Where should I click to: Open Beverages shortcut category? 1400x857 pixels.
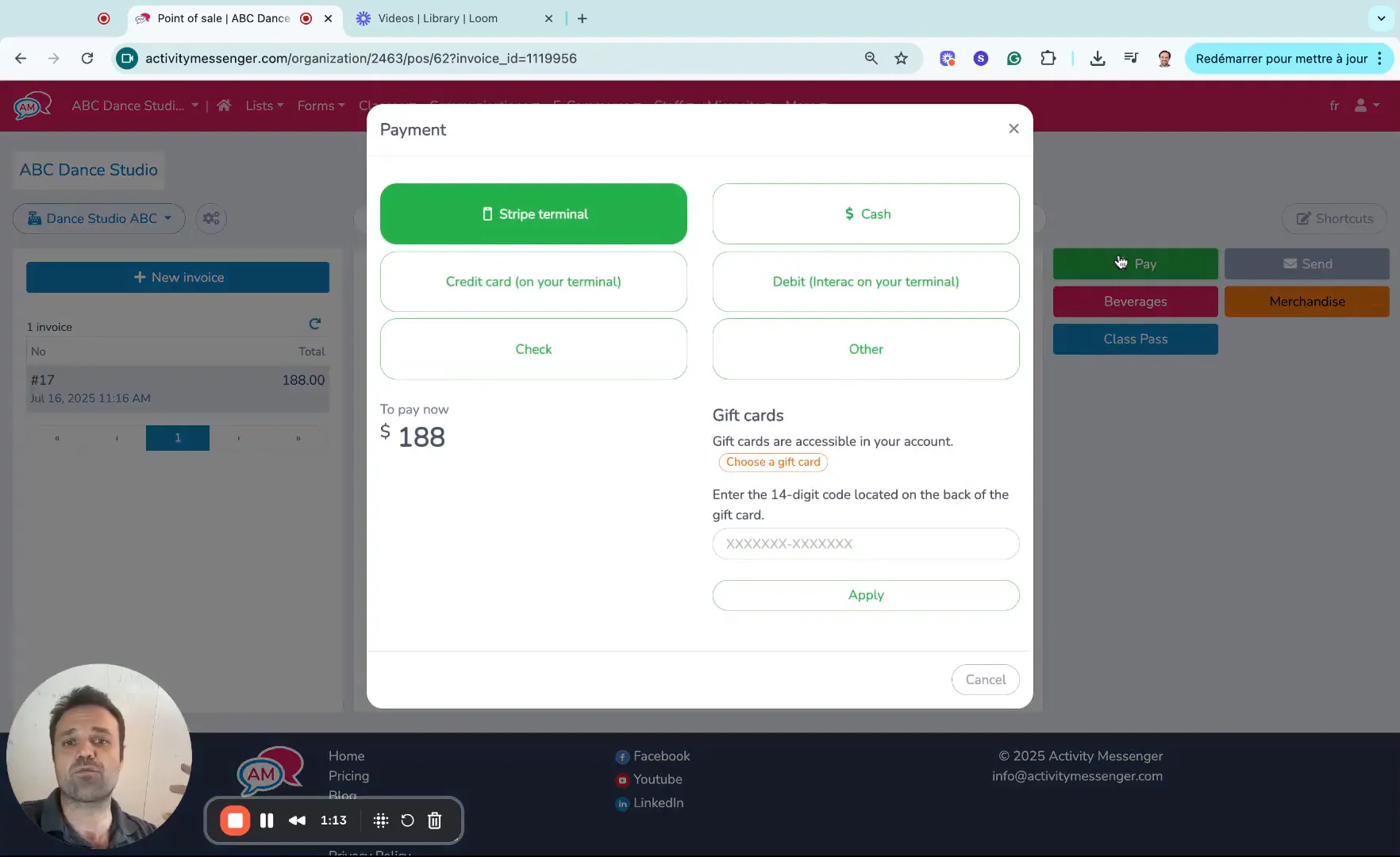point(1135,302)
